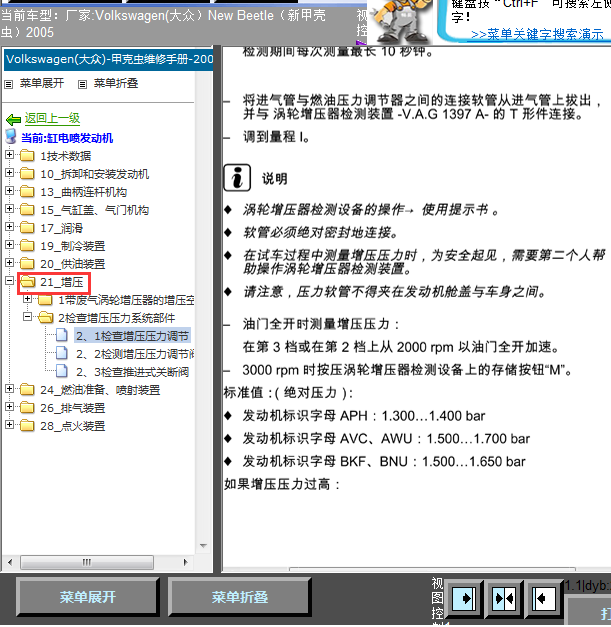
Task: Open the 返回上一级 link
Action: (52, 118)
